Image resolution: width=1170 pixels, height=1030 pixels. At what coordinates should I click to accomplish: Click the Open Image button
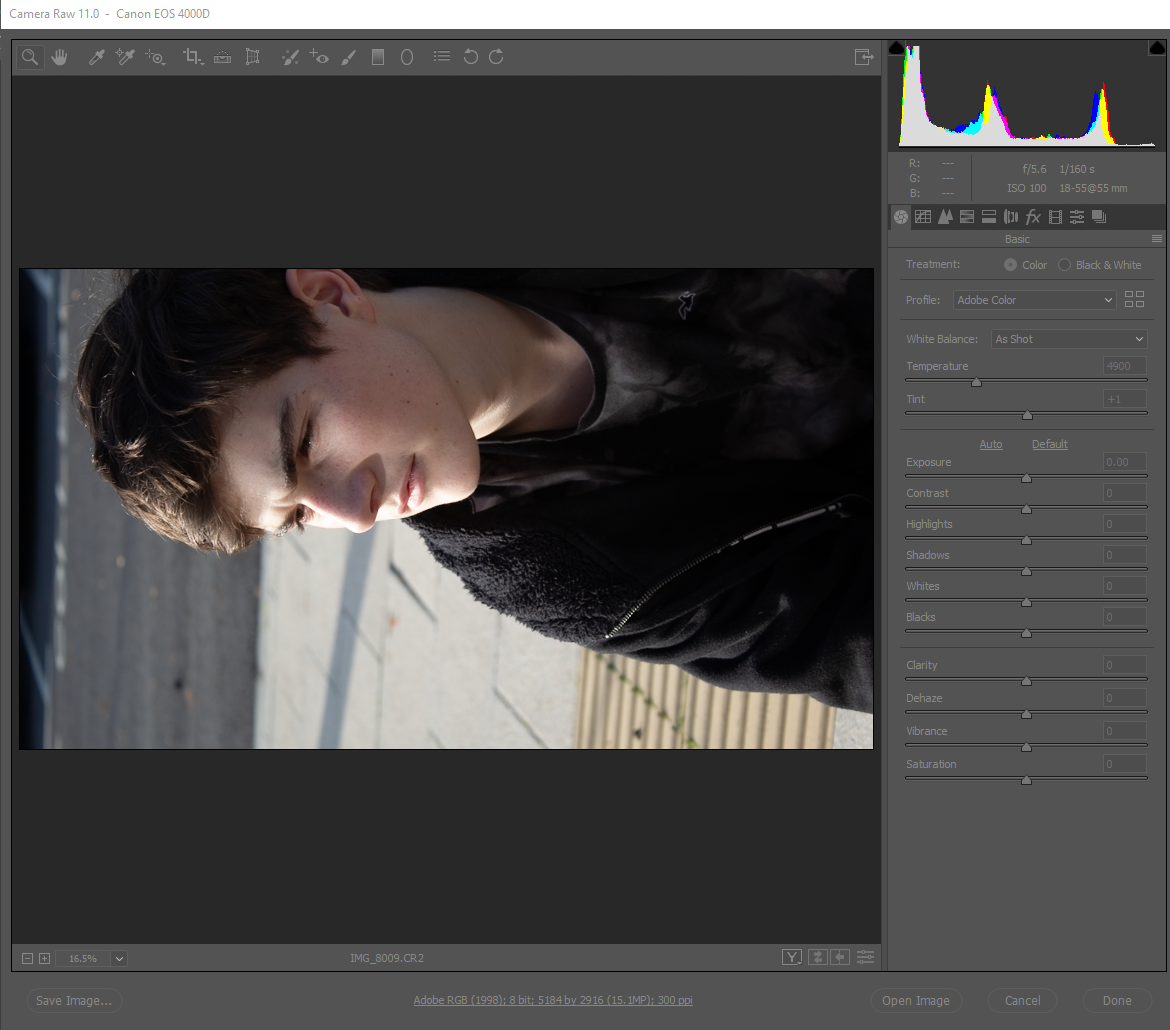(x=915, y=1001)
